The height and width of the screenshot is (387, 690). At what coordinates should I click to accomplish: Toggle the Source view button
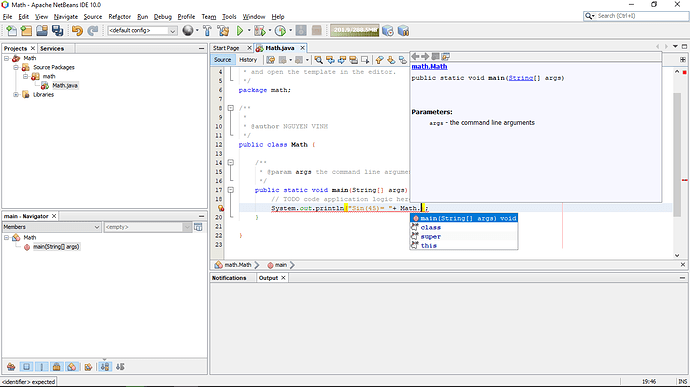tap(222, 59)
